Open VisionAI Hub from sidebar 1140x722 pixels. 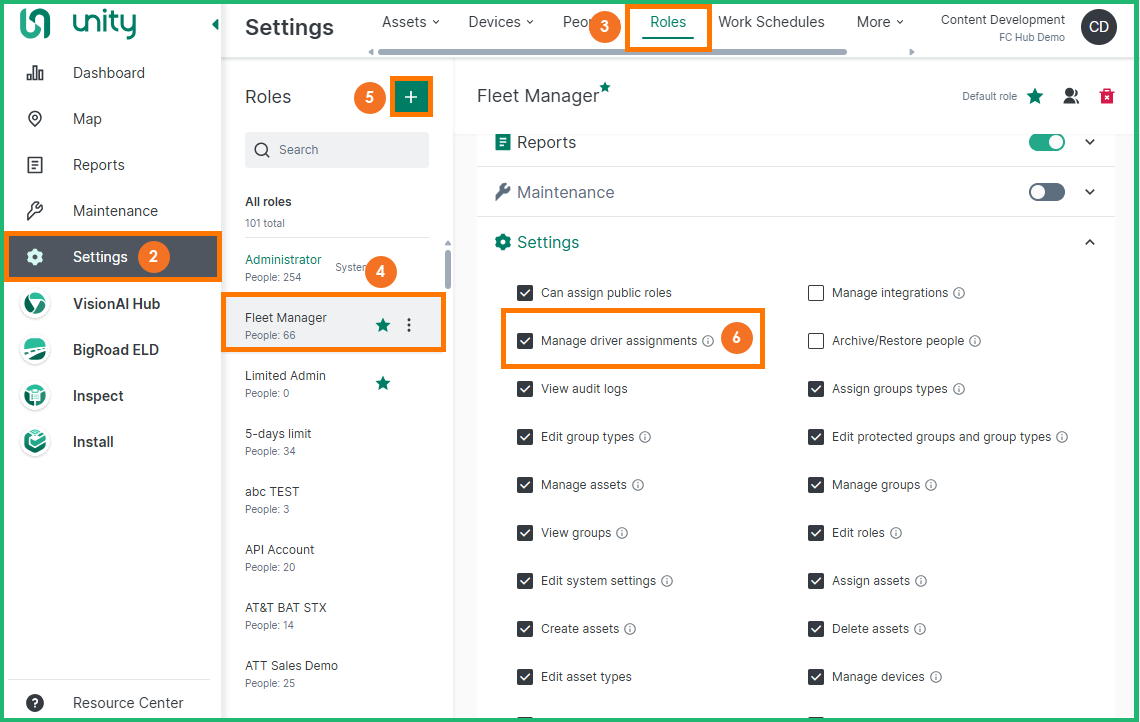click(115, 304)
